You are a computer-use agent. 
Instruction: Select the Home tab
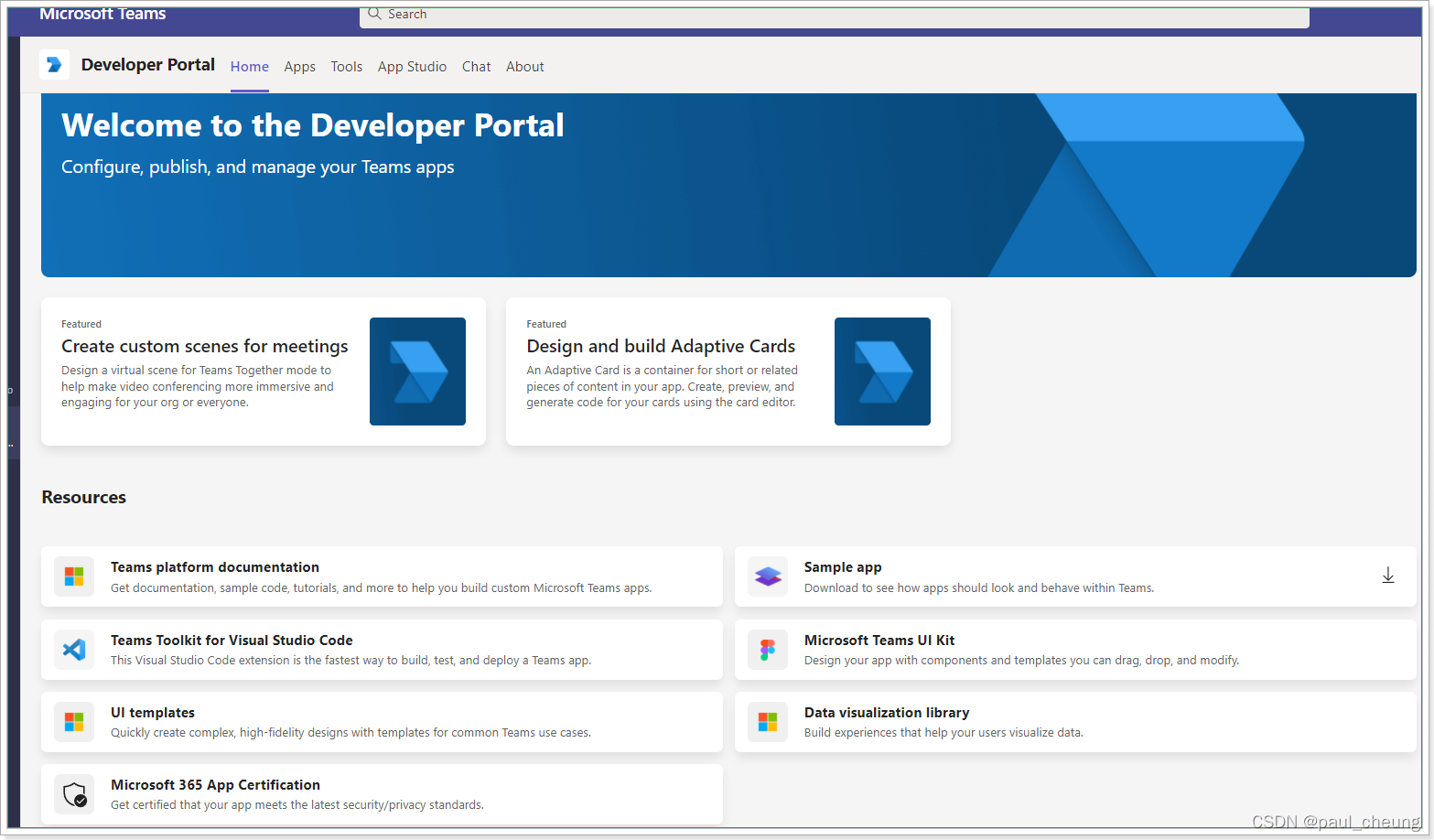pos(250,67)
